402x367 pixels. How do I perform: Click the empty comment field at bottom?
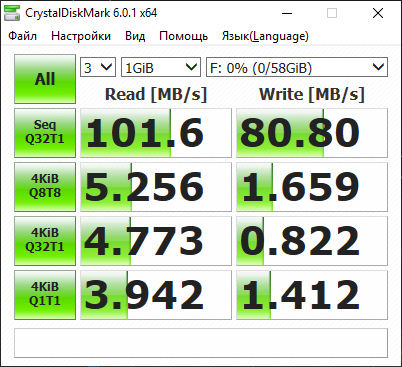[x=201, y=343]
